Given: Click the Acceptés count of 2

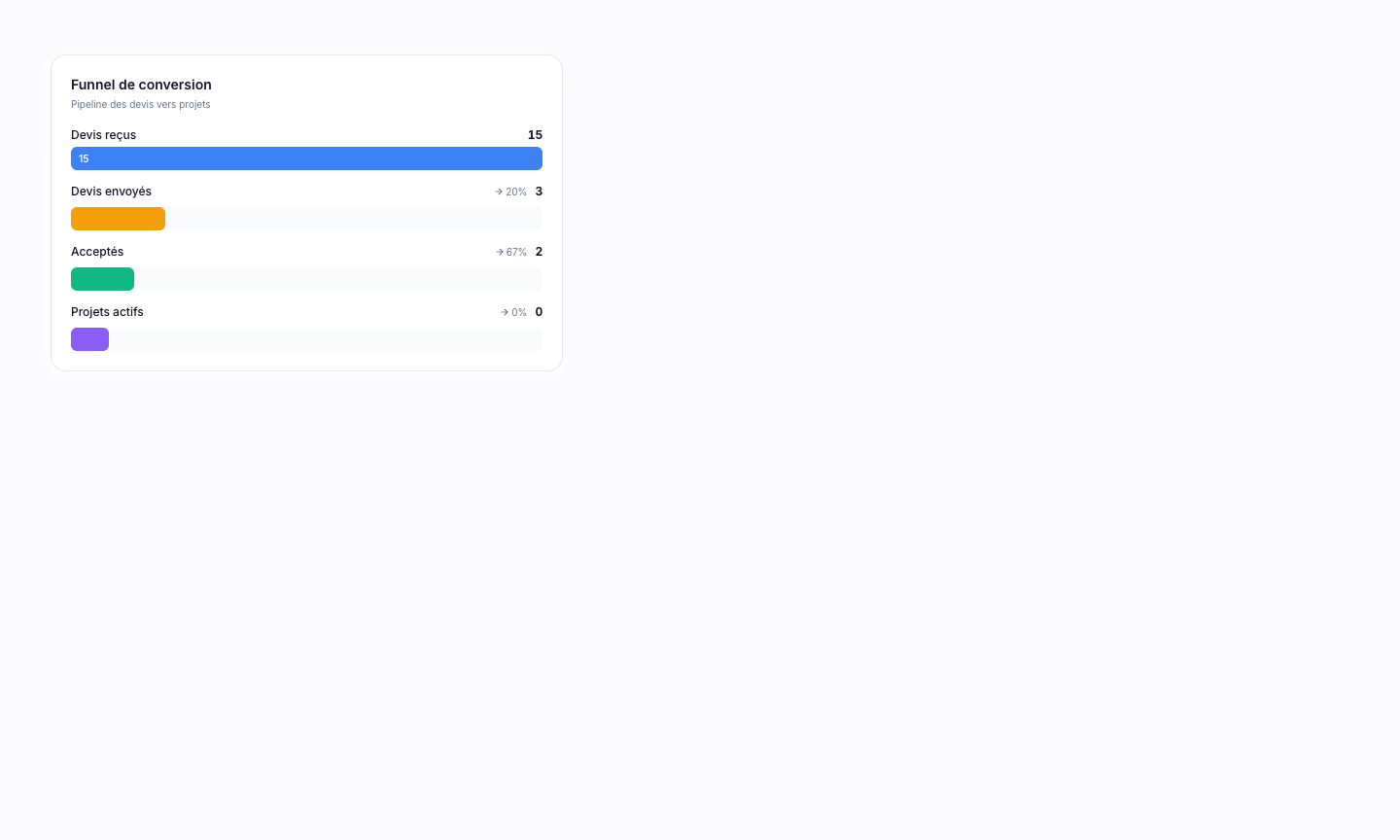Looking at the screenshot, I should pyautogui.click(x=539, y=252).
